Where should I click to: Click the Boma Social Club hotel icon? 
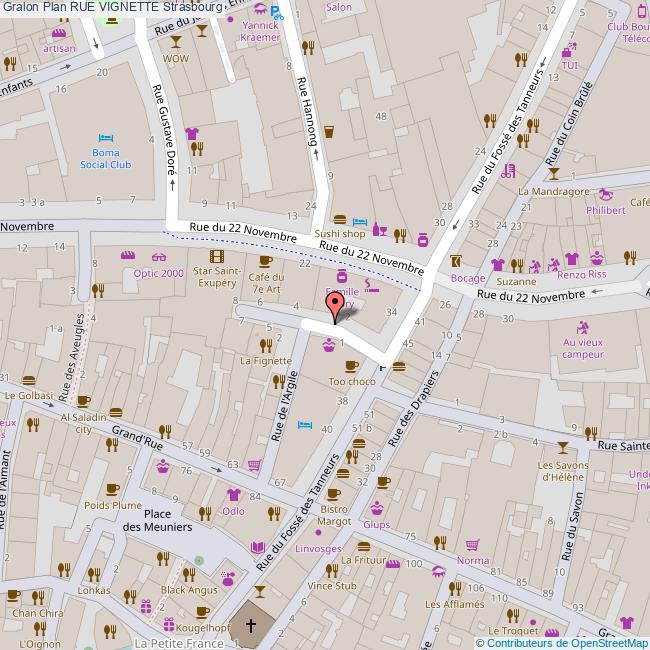(105, 138)
